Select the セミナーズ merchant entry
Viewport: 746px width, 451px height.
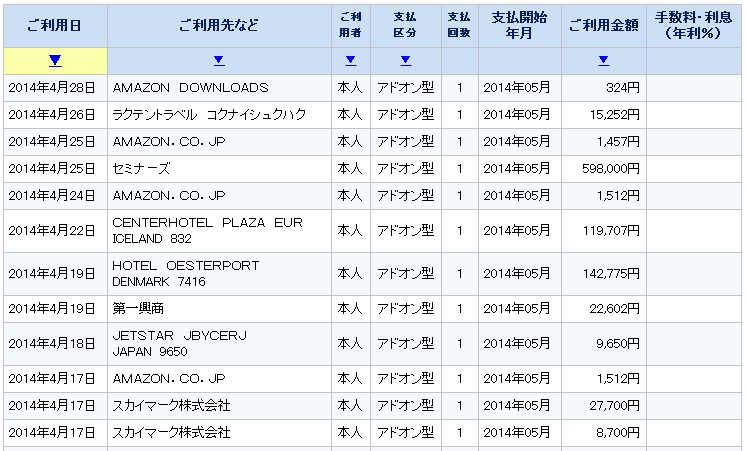[141, 168]
